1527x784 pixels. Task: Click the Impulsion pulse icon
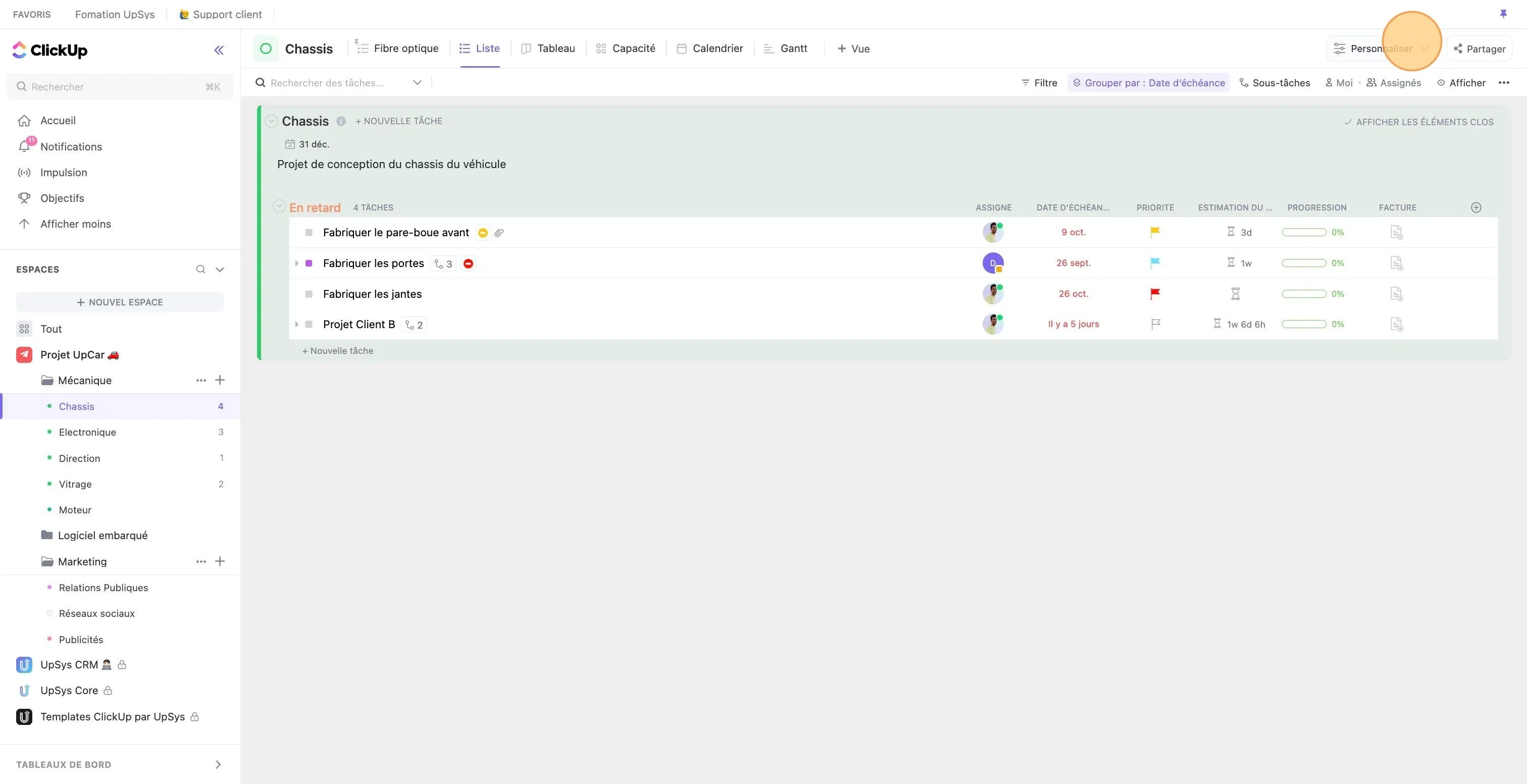24,173
